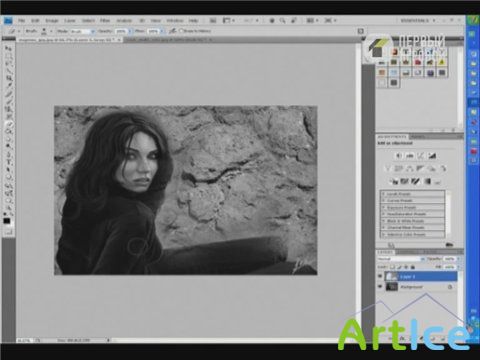
Task: Select the highlighted Eraser tool
Action: tap(10, 124)
